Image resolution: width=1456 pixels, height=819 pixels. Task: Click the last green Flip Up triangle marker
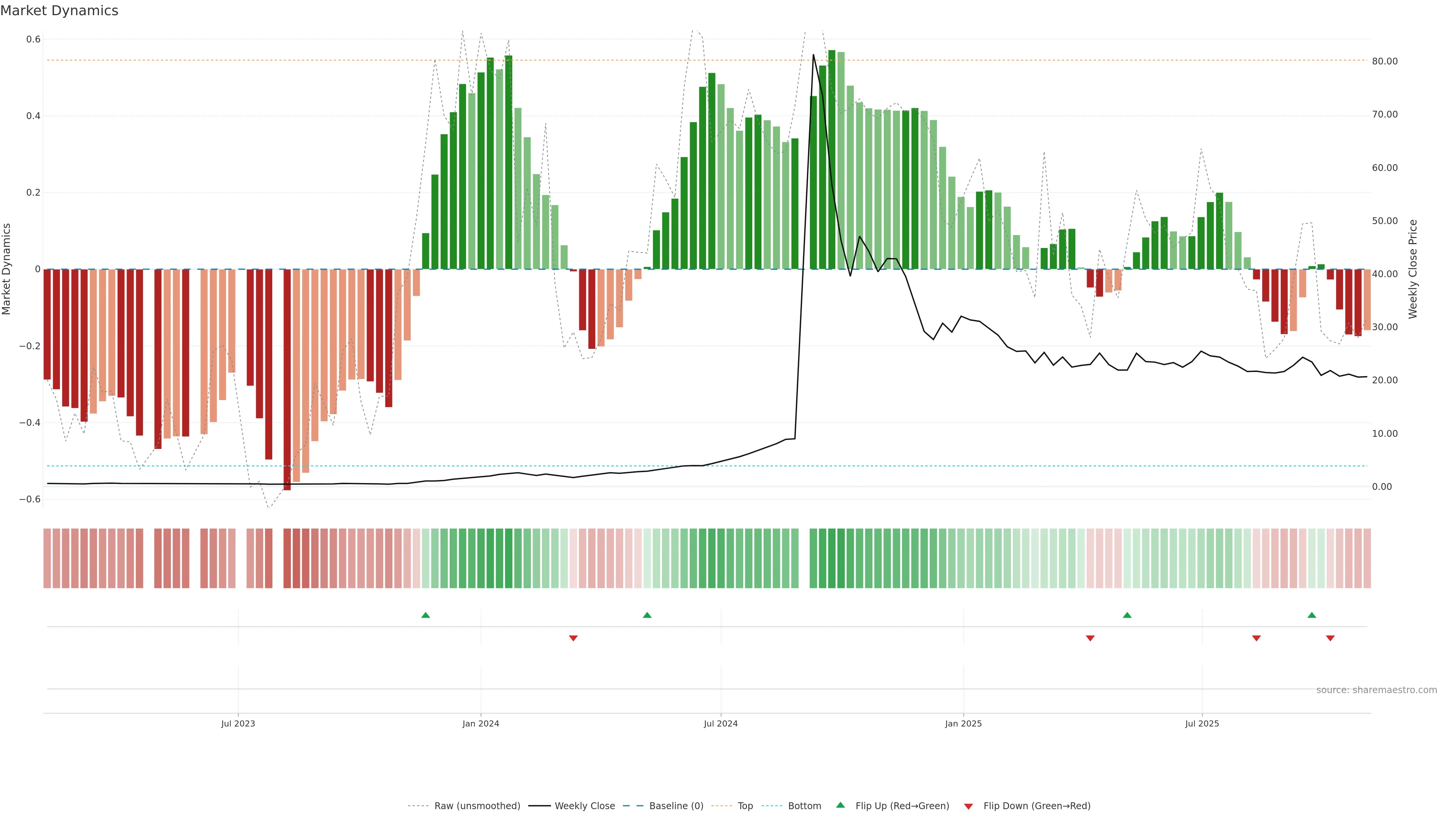pyautogui.click(x=1312, y=615)
